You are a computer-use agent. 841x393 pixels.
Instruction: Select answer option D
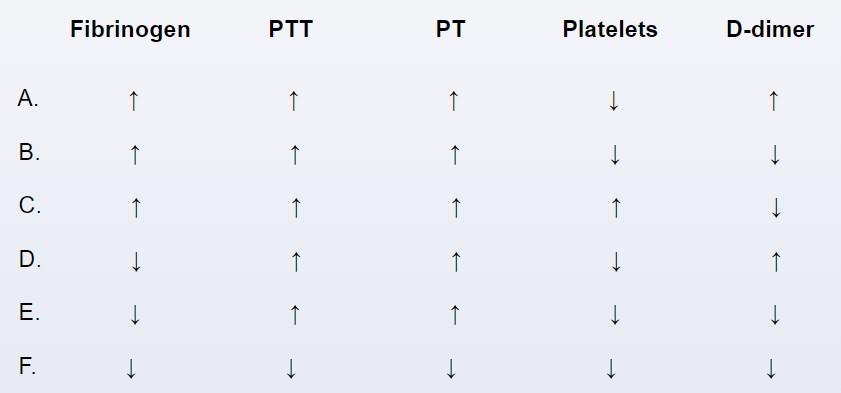[30, 259]
